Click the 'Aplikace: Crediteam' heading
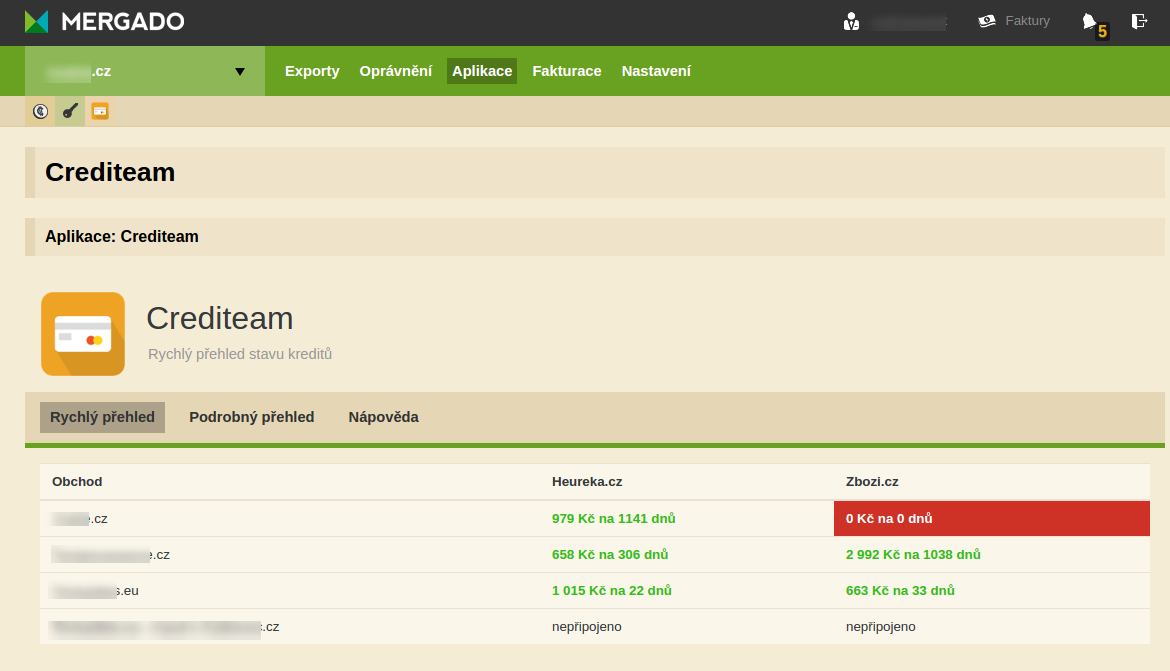This screenshot has width=1170, height=671. tap(122, 237)
